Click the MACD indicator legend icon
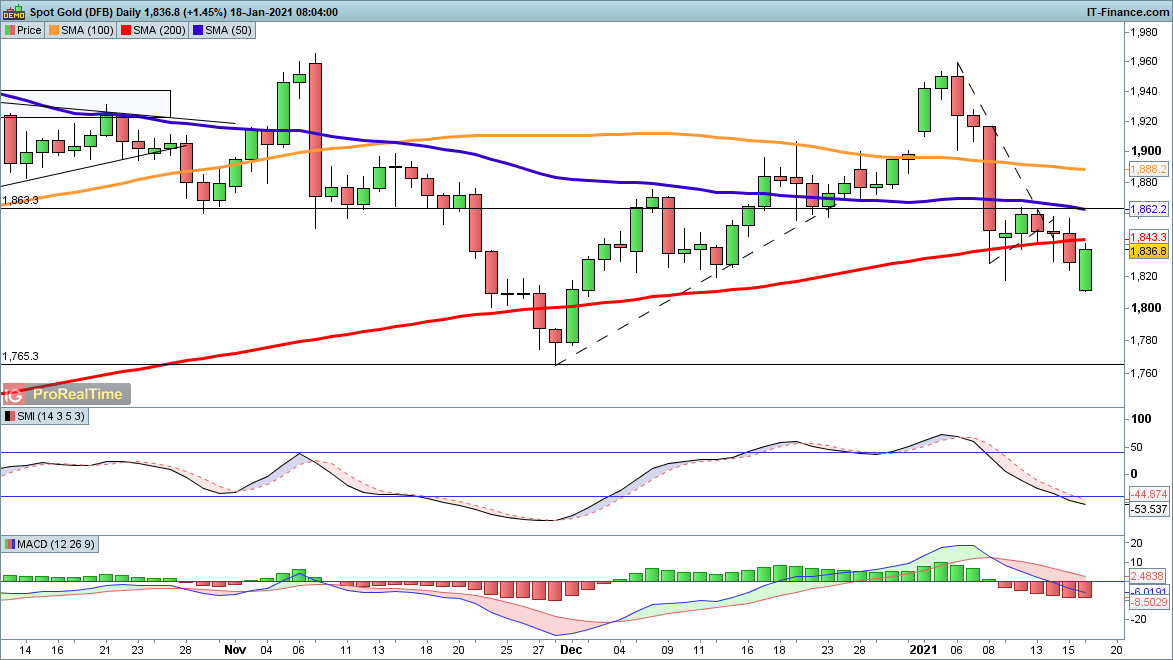The width and height of the screenshot is (1173, 660). point(9,544)
